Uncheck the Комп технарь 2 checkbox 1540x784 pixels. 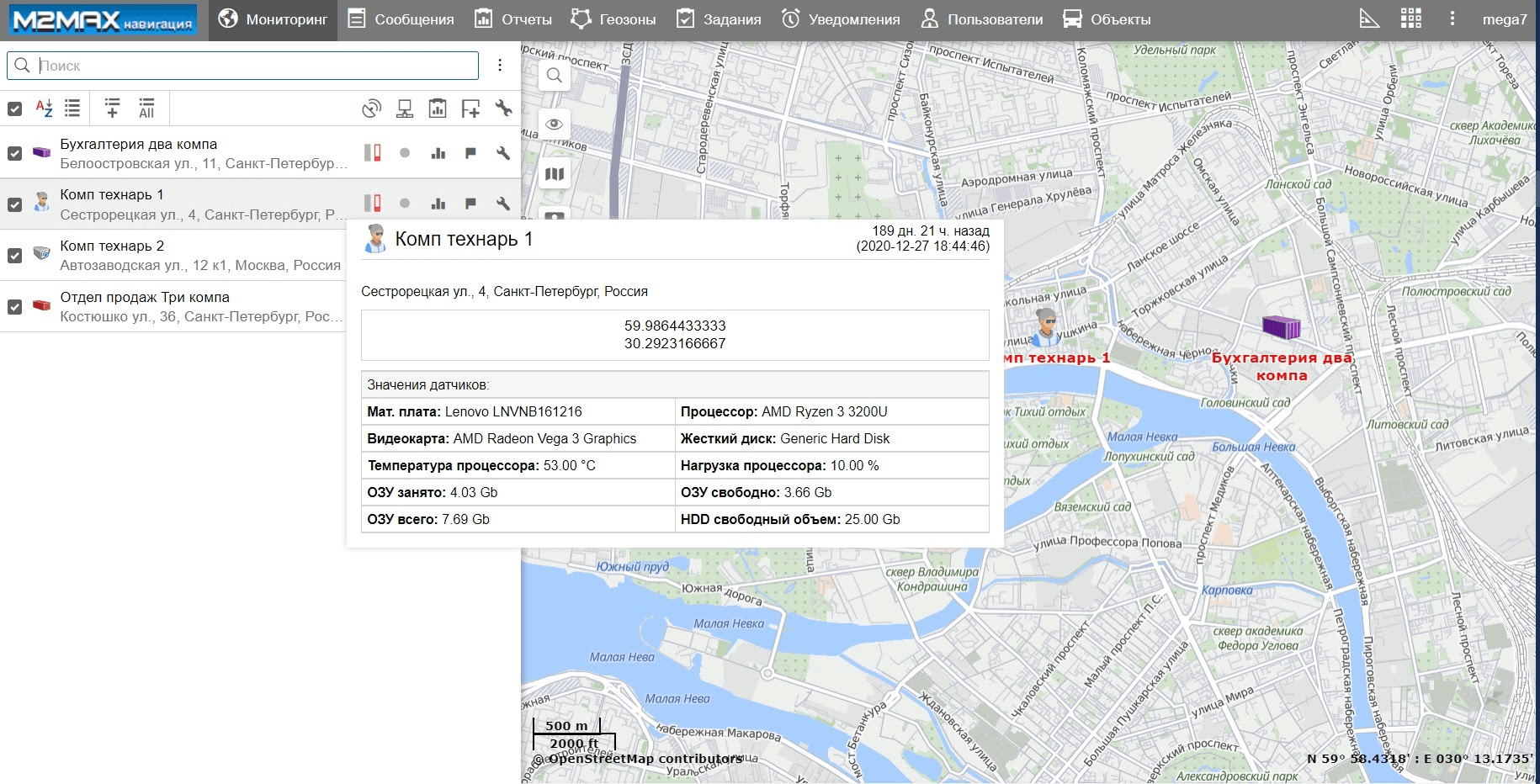[14, 256]
